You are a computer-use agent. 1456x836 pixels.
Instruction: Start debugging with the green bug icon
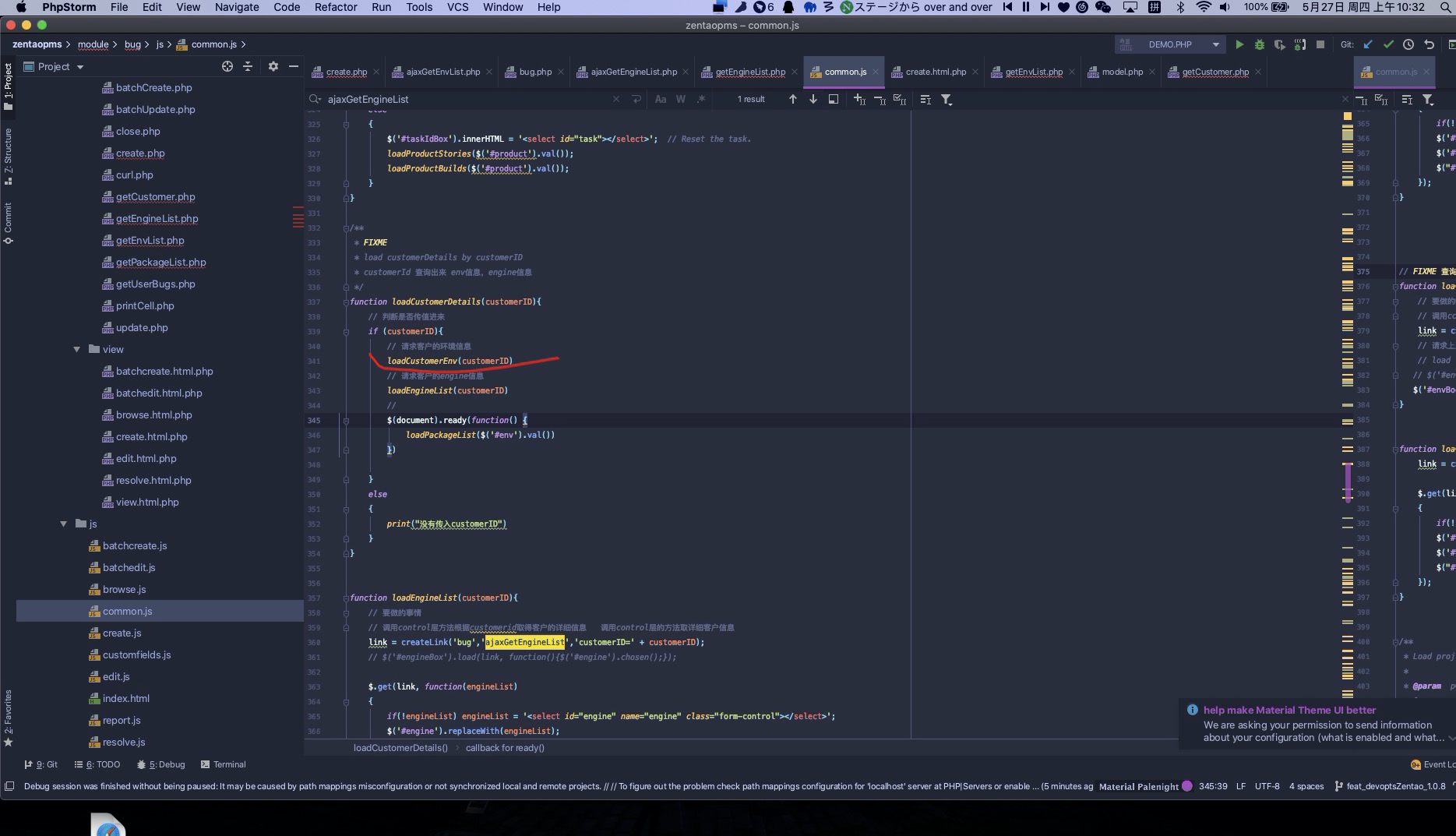(x=1259, y=44)
